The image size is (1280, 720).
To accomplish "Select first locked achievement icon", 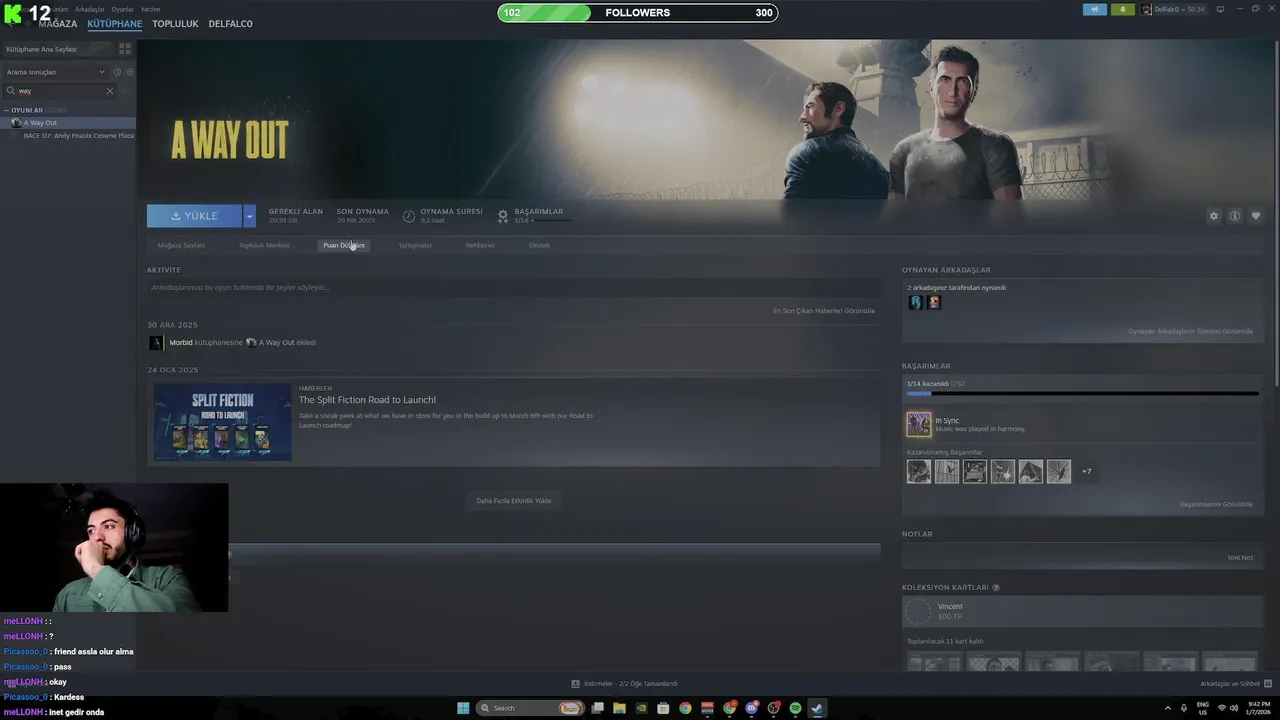I will [x=918, y=471].
